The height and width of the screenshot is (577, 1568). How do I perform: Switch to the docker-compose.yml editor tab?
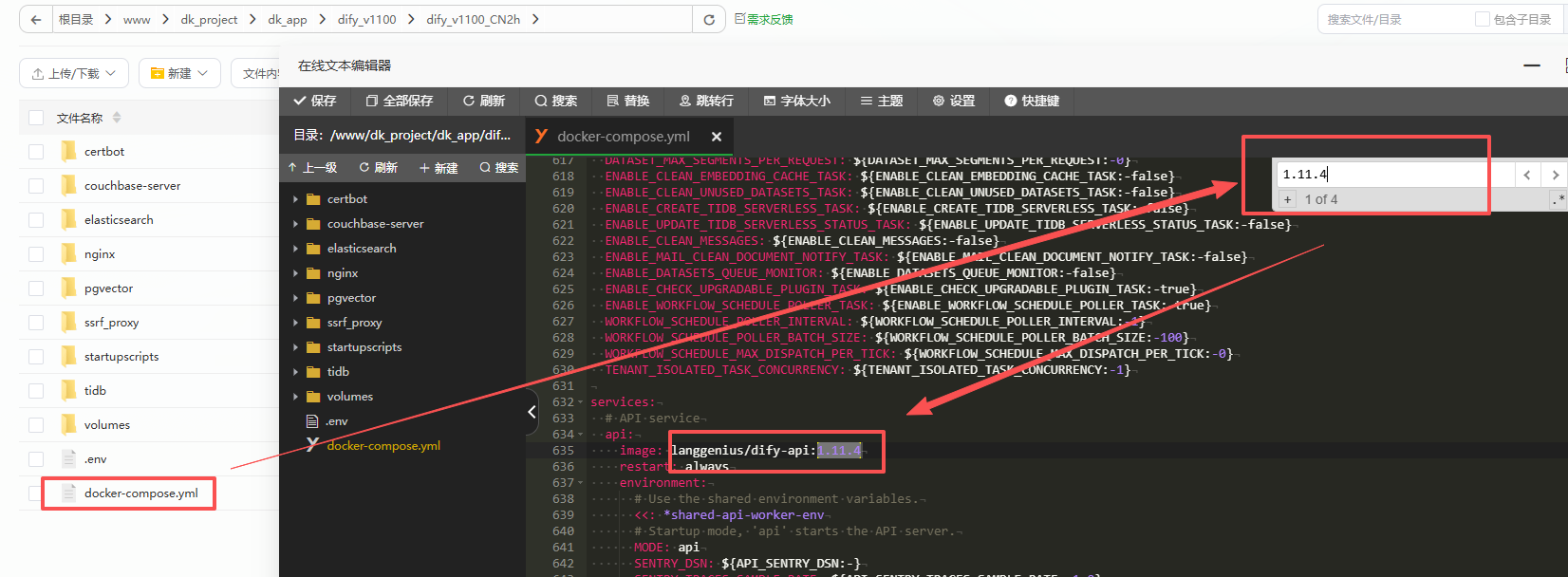coord(623,137)
